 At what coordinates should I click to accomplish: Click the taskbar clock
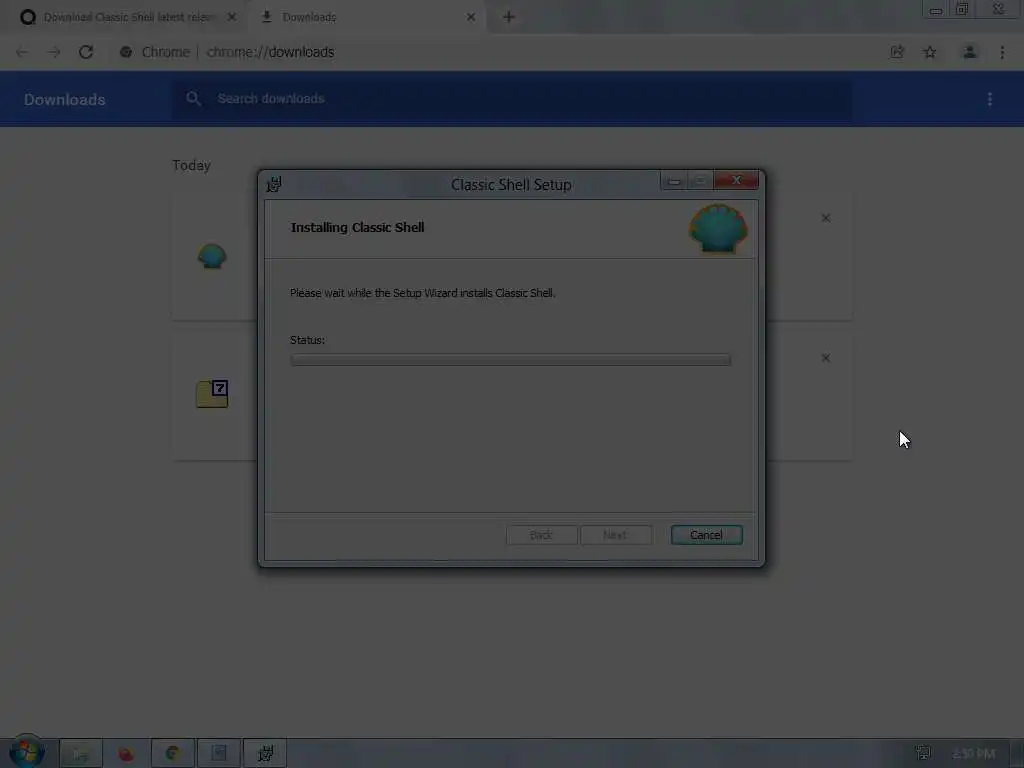pos(974,754)
